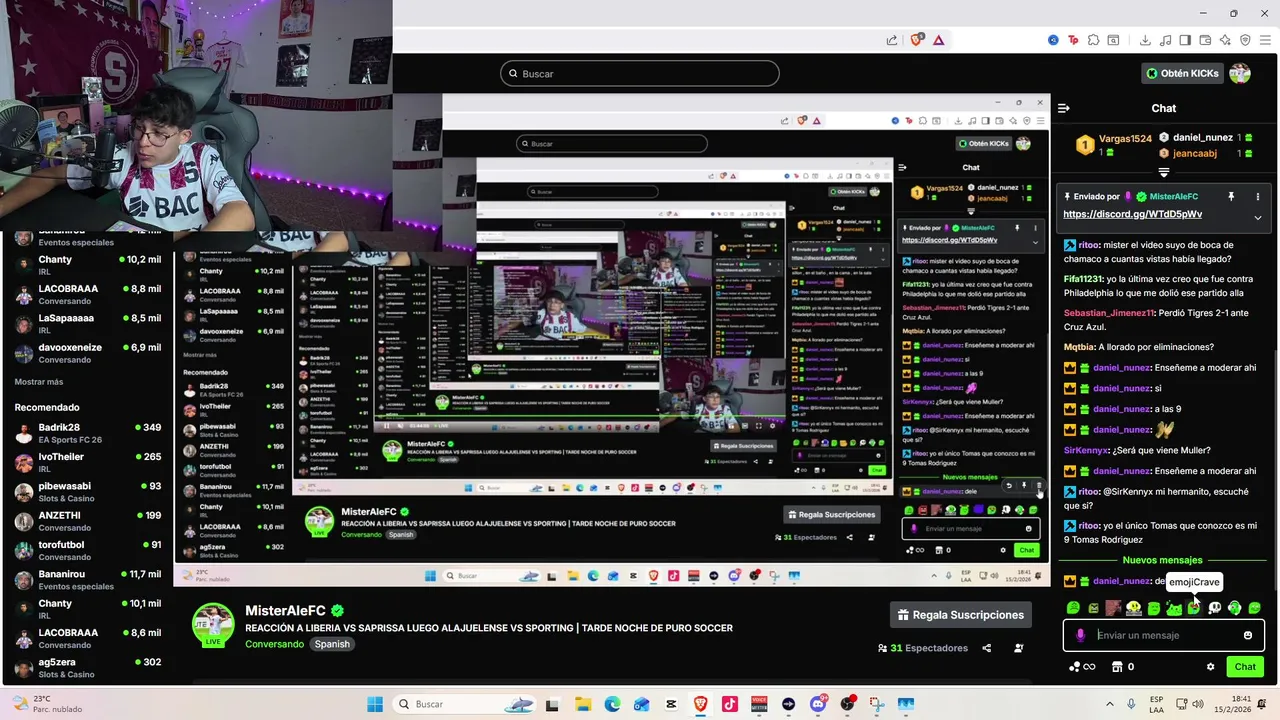Open the Kick shop storefront icon
1280x720 pixels.
pyautogui.click(x=1117, y=667)
